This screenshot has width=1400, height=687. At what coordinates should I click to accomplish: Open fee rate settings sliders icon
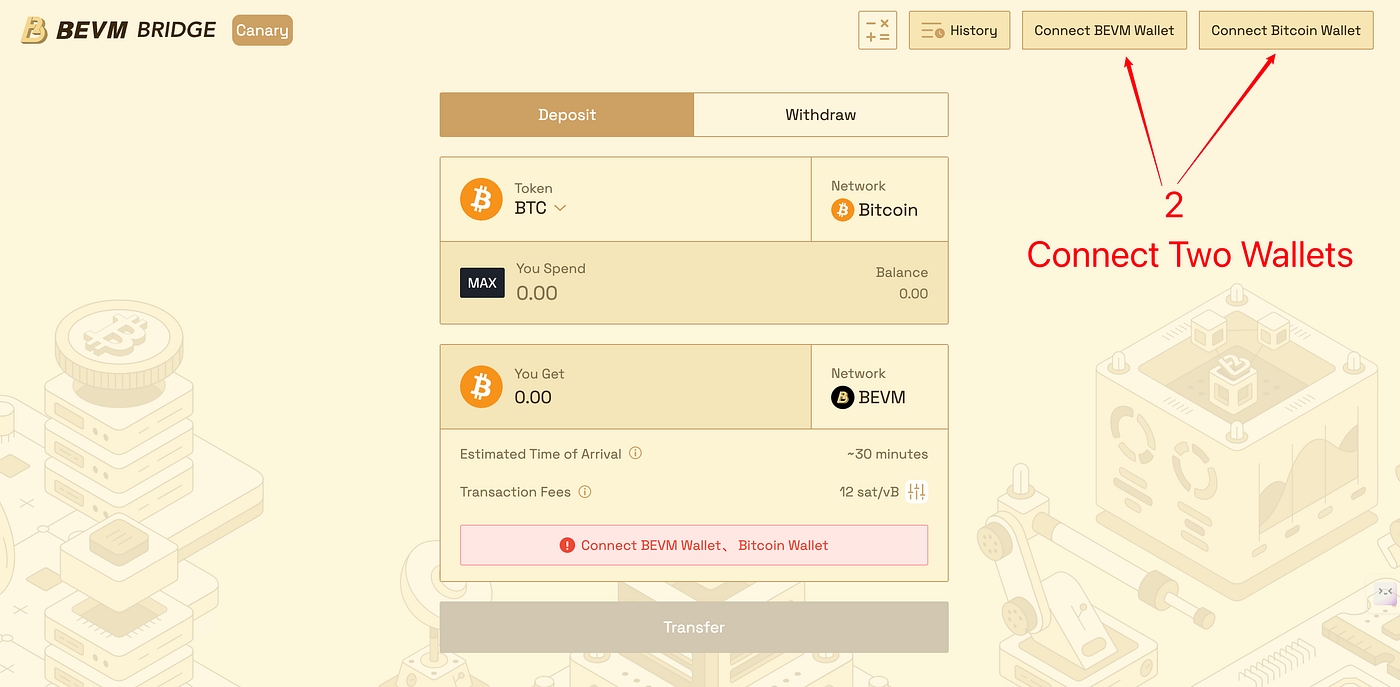tap(916, 491)
